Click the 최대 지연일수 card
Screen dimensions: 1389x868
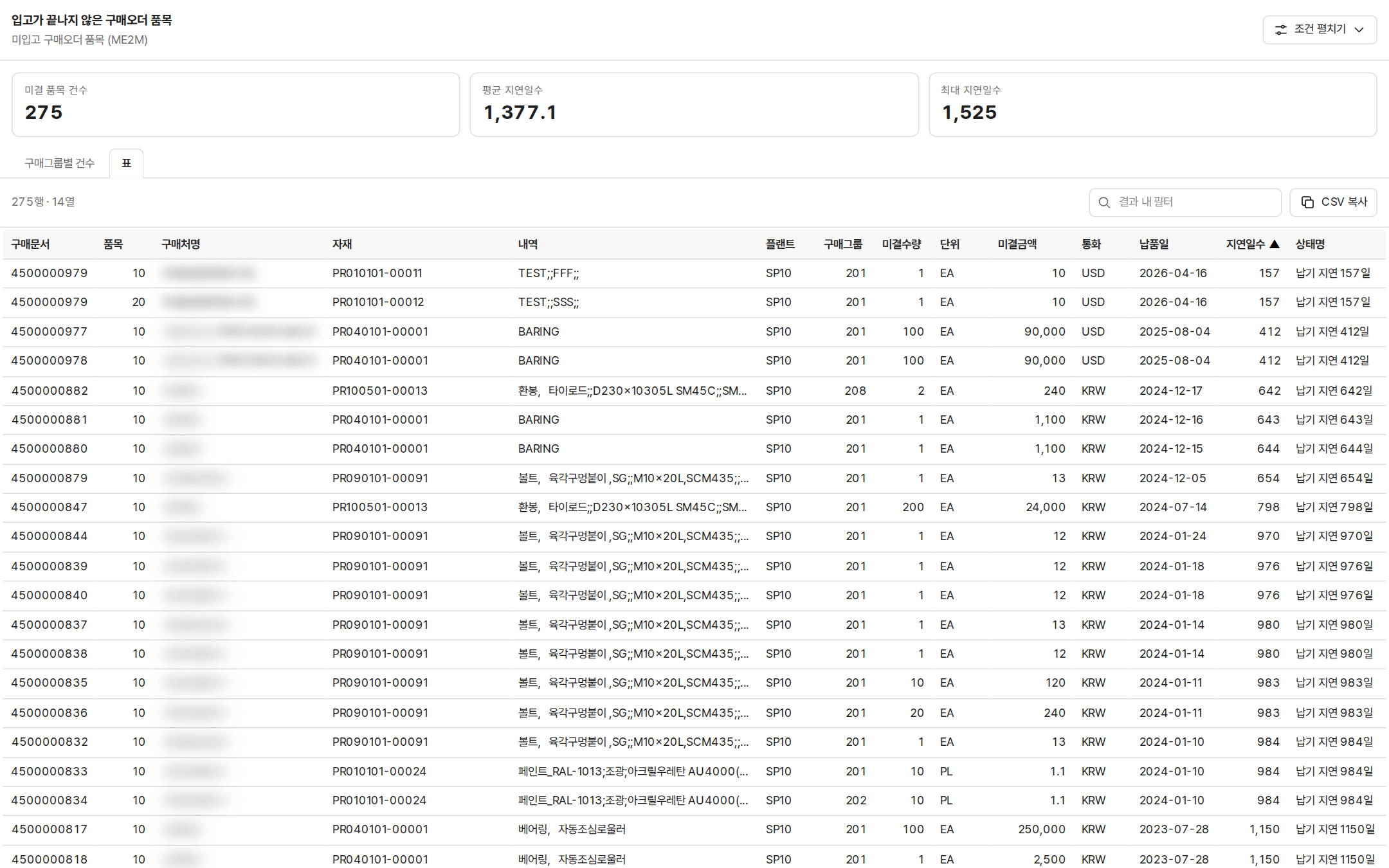1152,105
